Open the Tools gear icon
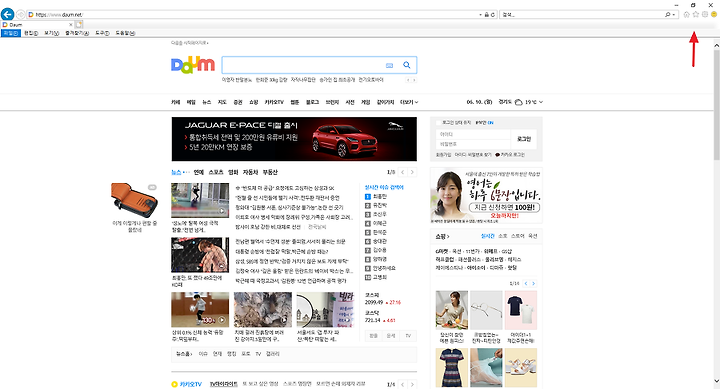 pyautogui.click(x=705, y=15)
